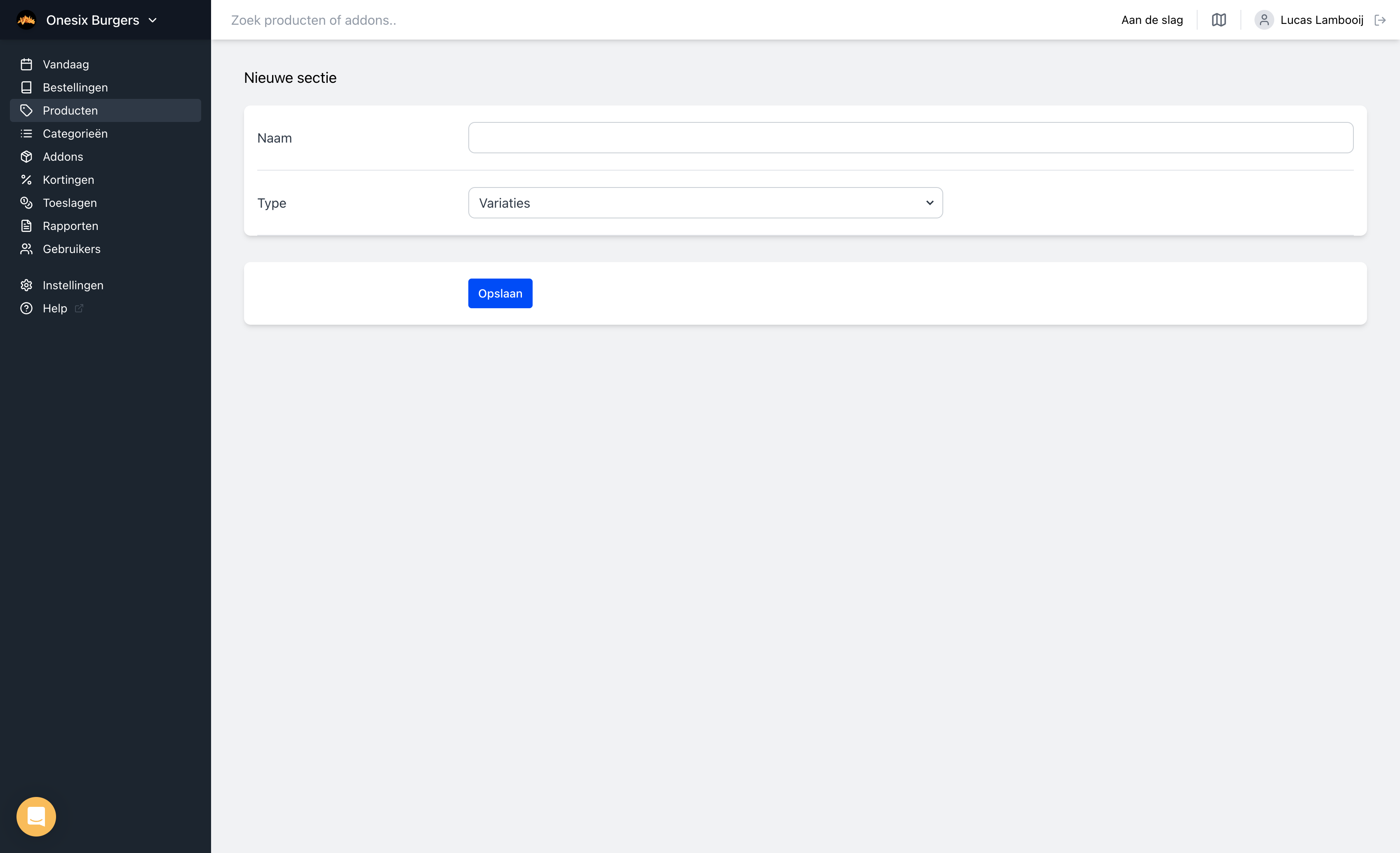Click the Categorieën list icon
This screenshot has width=1400, height=853.
click(26, 134)
